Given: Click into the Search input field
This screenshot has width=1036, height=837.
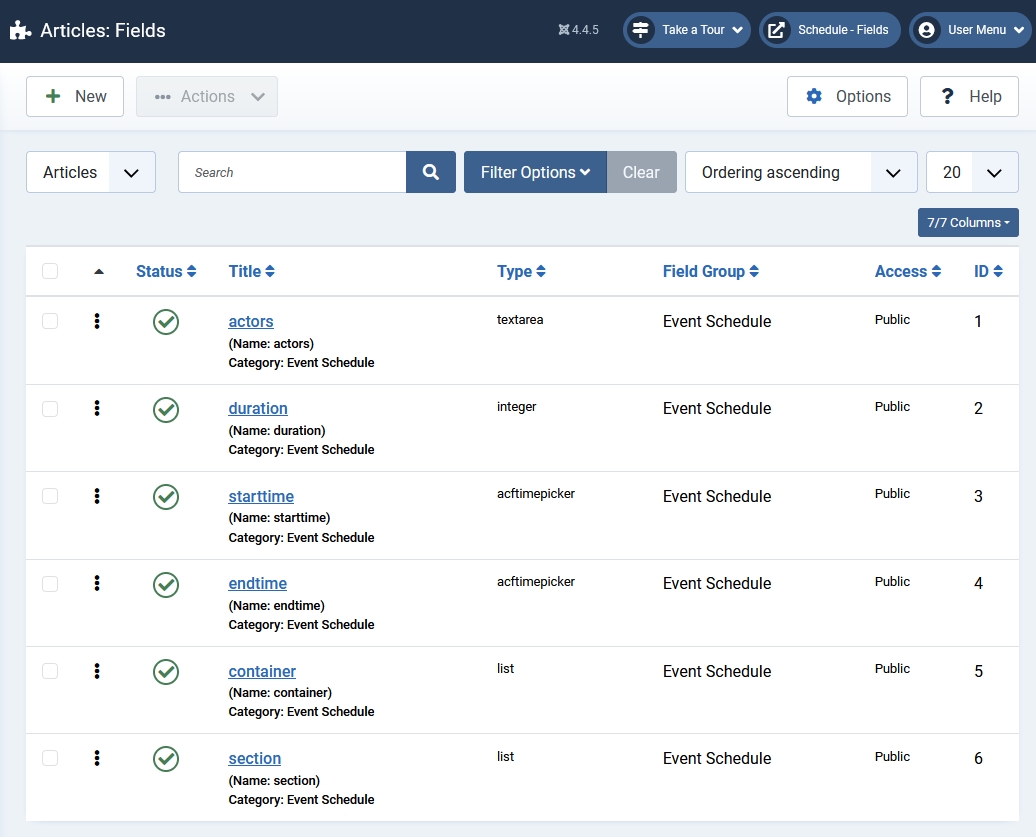Looking at the screenshot, I should (x=292, y=172).
